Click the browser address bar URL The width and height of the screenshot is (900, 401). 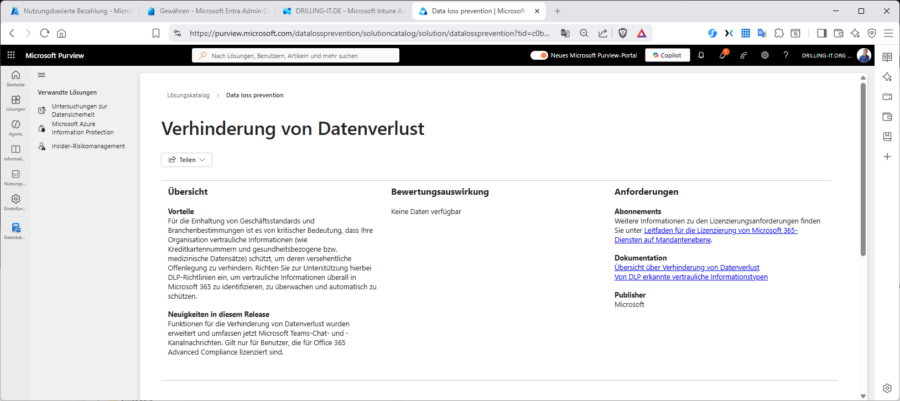click(x=371, y=33)
